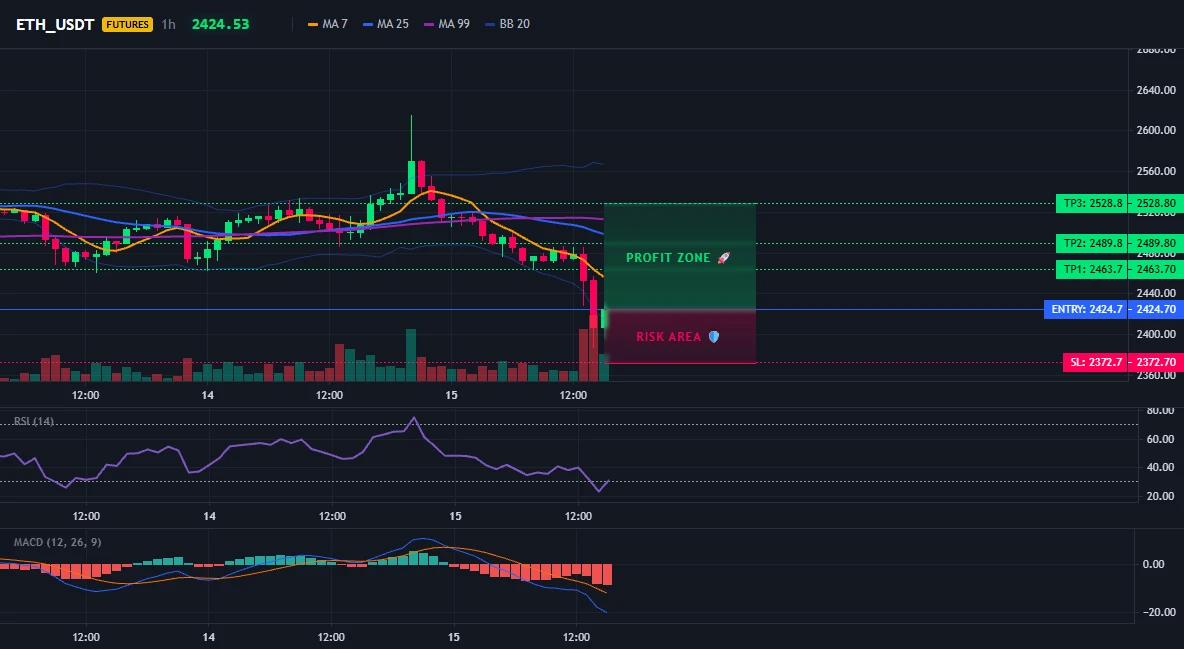This screenshot has width=1184, height=649.
Task: Select the 1h timeframe label
Action: tap(168, 24)
